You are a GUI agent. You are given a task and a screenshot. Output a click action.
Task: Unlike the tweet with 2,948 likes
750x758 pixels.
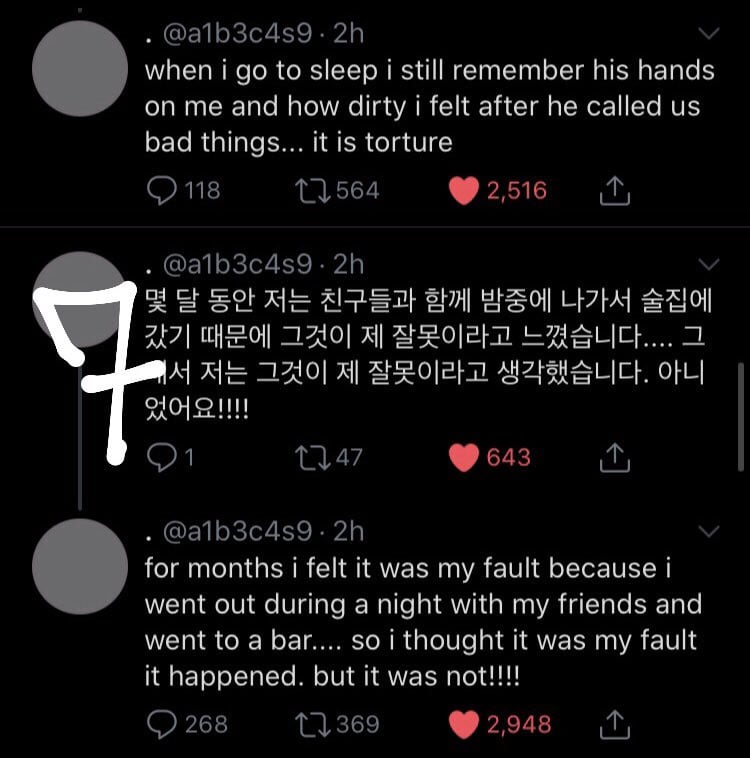(x=463, y=723)
